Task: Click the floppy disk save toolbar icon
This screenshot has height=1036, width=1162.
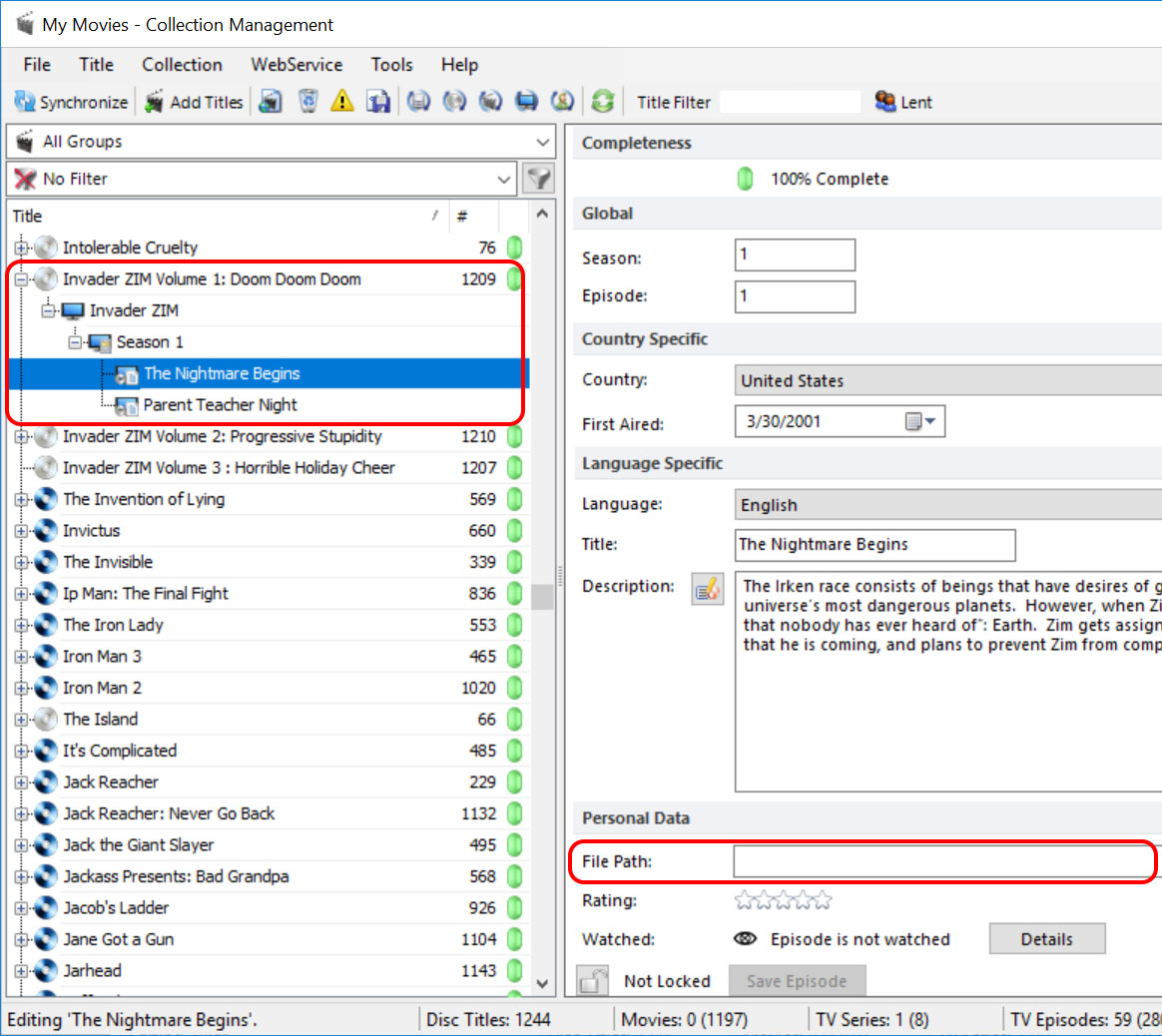Action: pyautogui.click(x=378, y=102)
